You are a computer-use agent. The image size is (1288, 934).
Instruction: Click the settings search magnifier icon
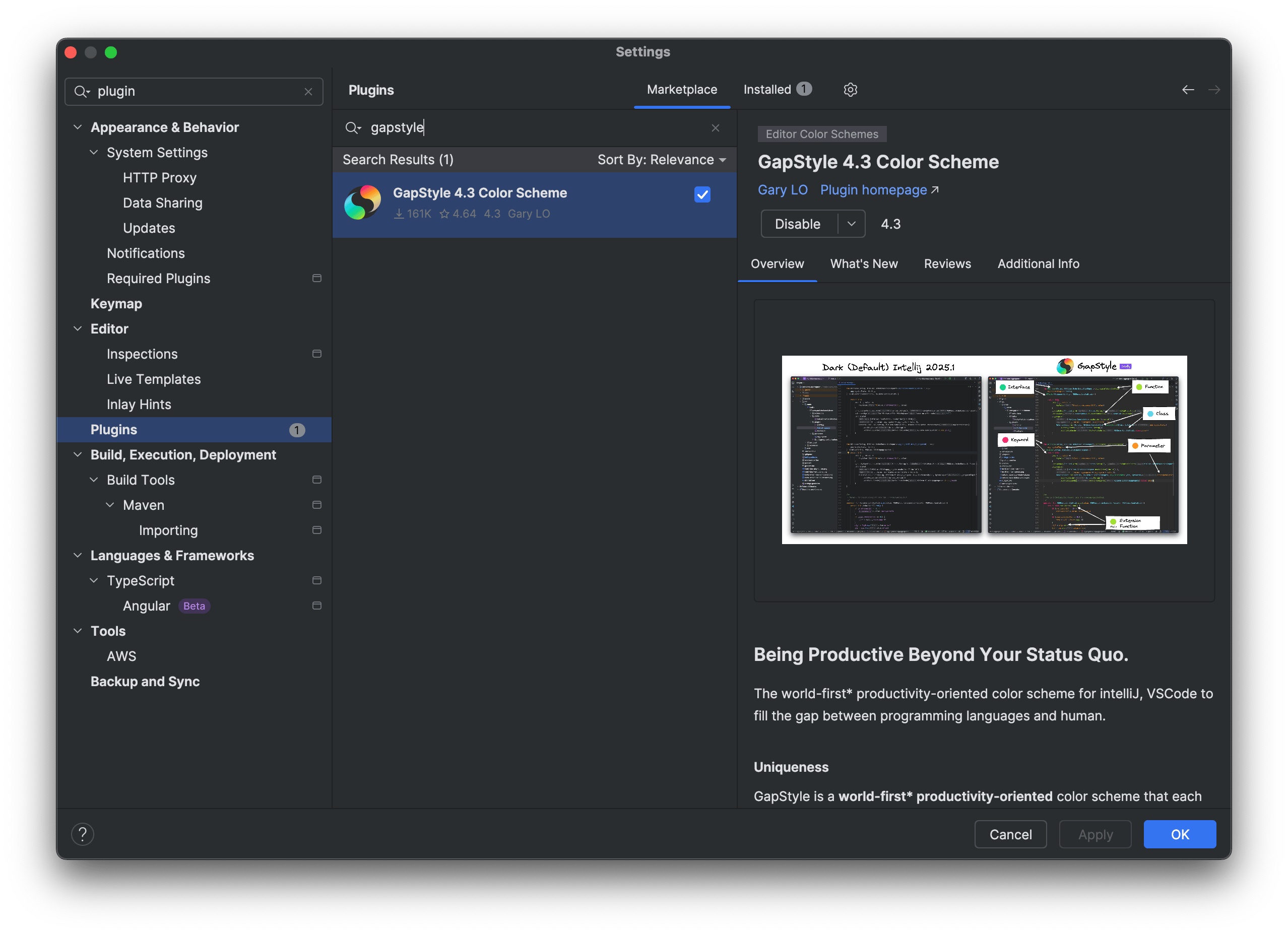pyautogui.click(x=82, y=91)
